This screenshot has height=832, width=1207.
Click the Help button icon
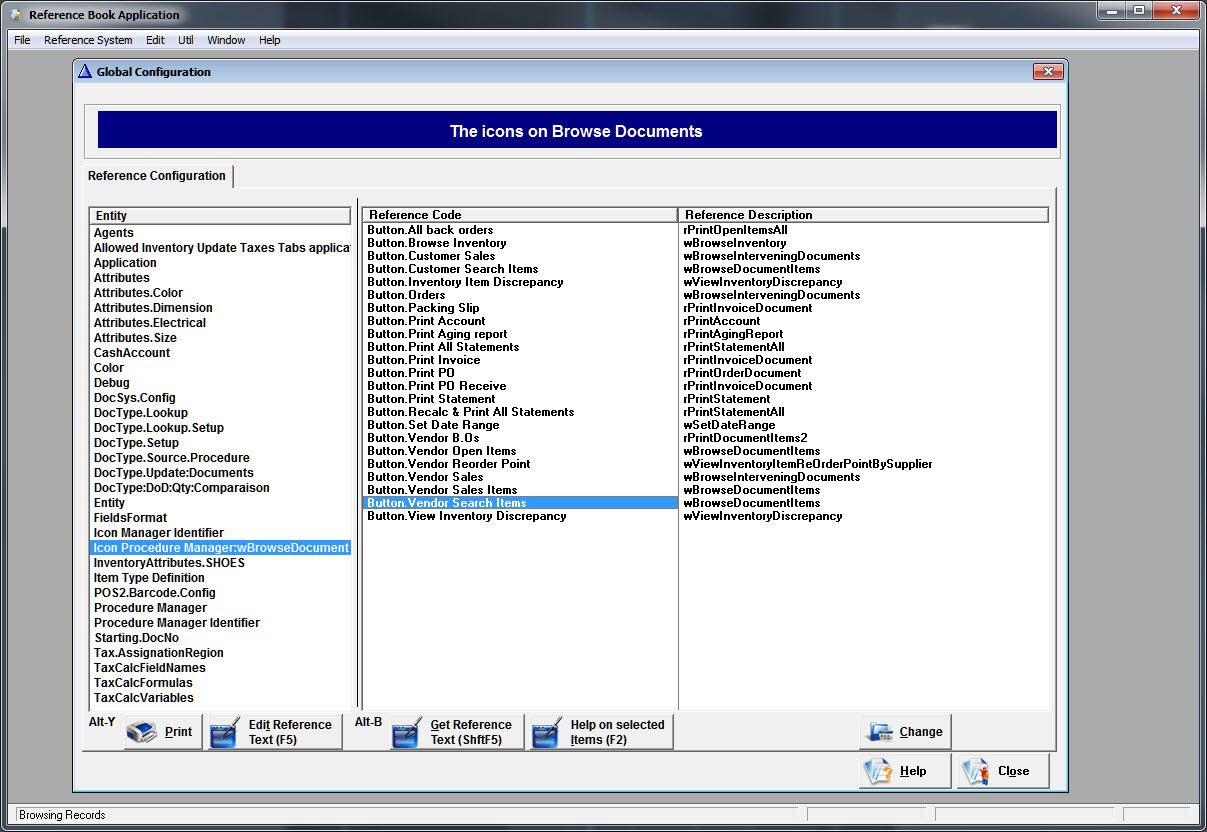click(x=879, y=771)
